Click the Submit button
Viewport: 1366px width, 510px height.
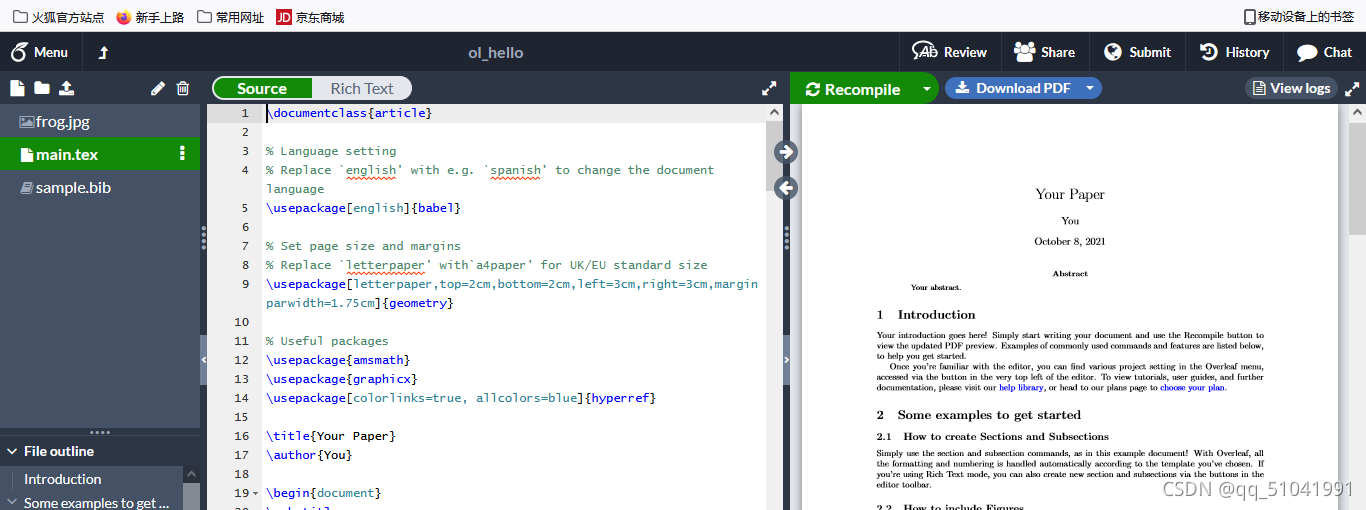pos(1137,52)
